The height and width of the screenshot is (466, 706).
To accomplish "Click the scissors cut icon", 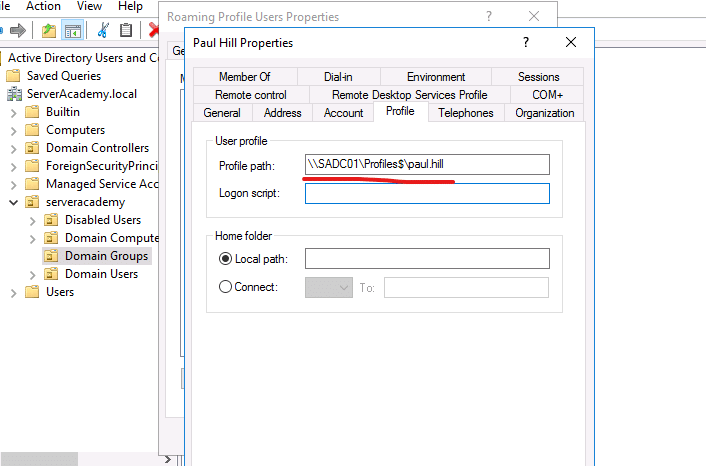I will pyautogui.click(x=102, y=31).
